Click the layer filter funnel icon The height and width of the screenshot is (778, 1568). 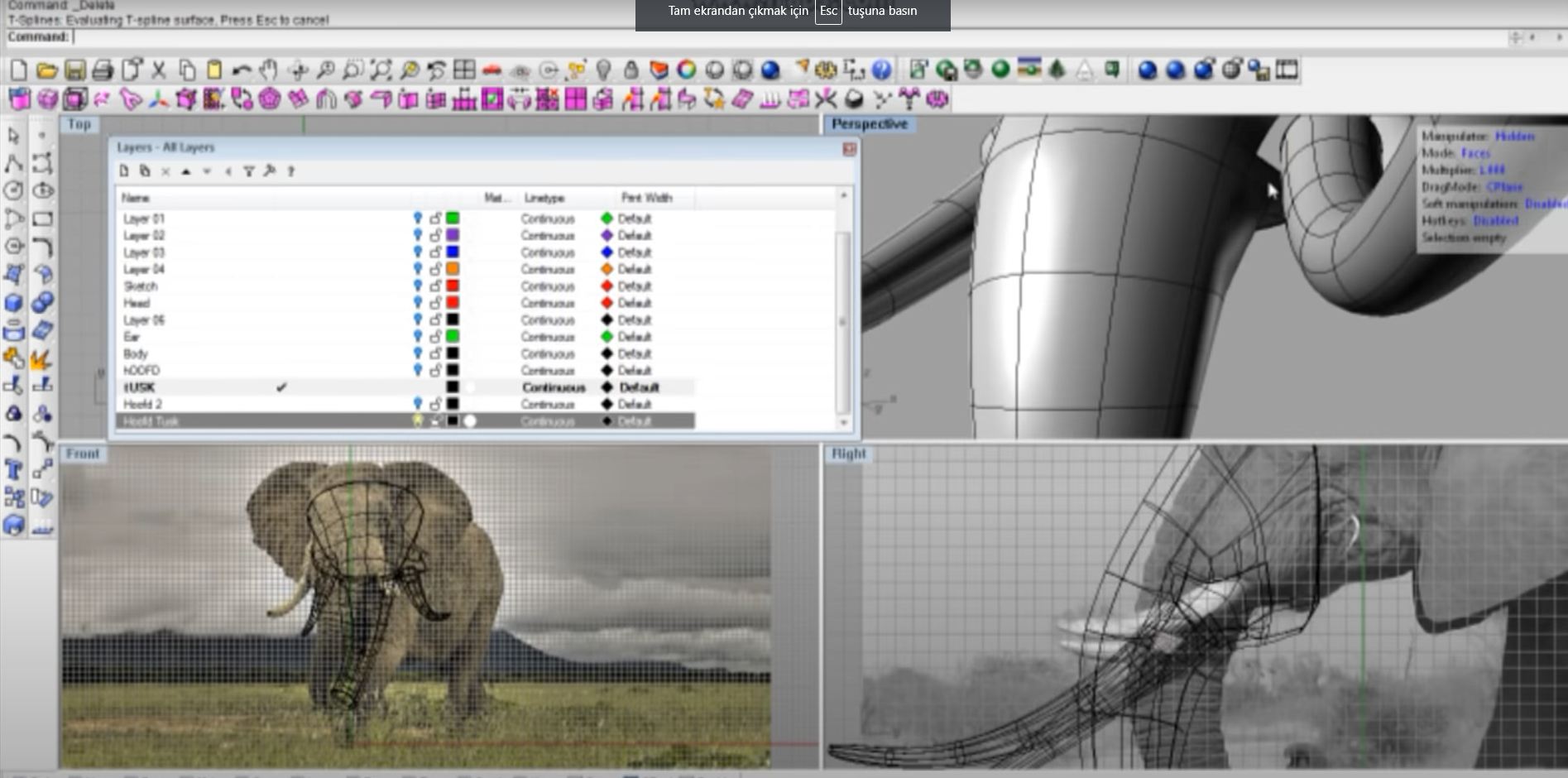pyautogui.click(x=248, y=171)
